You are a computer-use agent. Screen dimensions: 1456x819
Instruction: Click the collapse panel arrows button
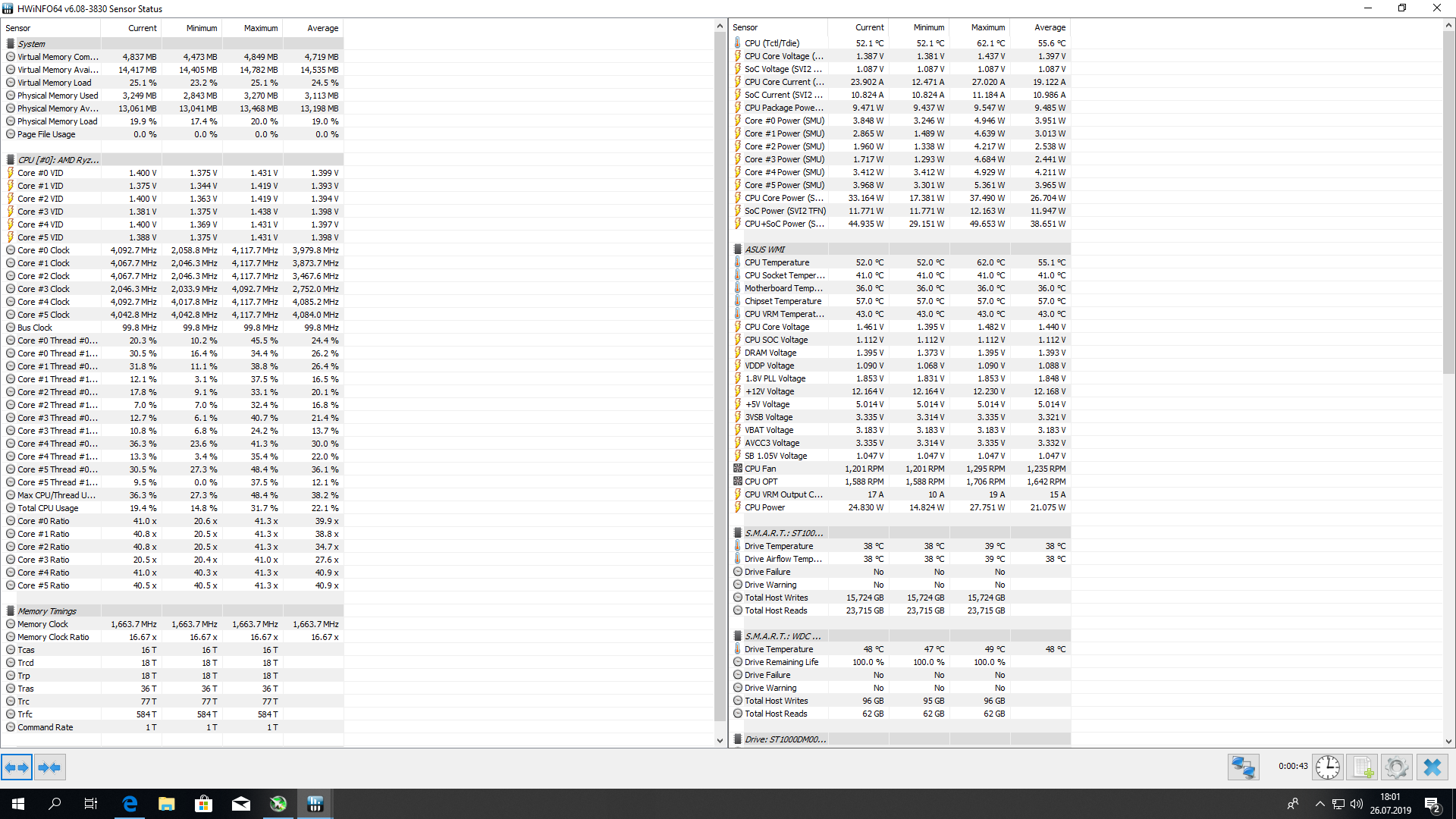click(x=49, y=767)
